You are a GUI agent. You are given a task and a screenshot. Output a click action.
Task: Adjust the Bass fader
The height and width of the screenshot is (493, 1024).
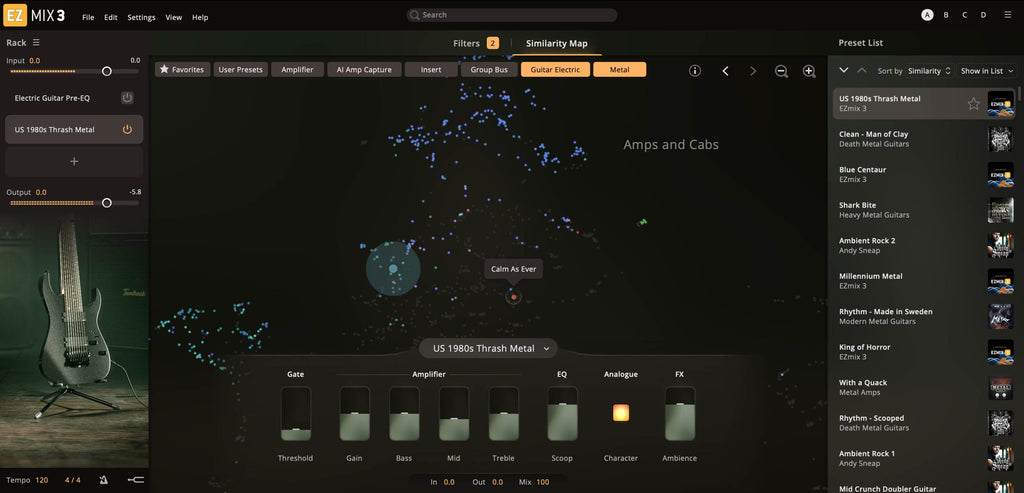[404, 414]
